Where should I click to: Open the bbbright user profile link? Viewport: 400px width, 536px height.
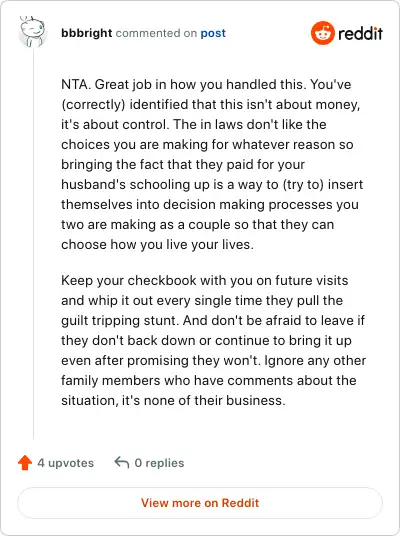86,33
